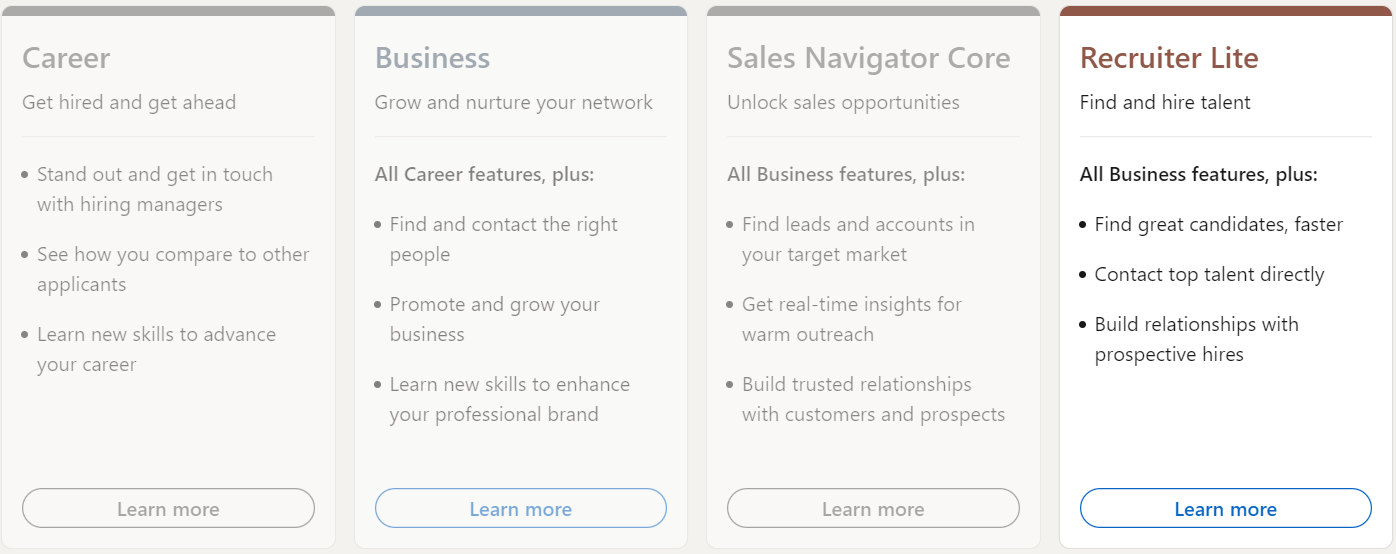Open Learn more for the Business plan
This screenshot has width=1396, height=554.
click(x=520, y=508)
